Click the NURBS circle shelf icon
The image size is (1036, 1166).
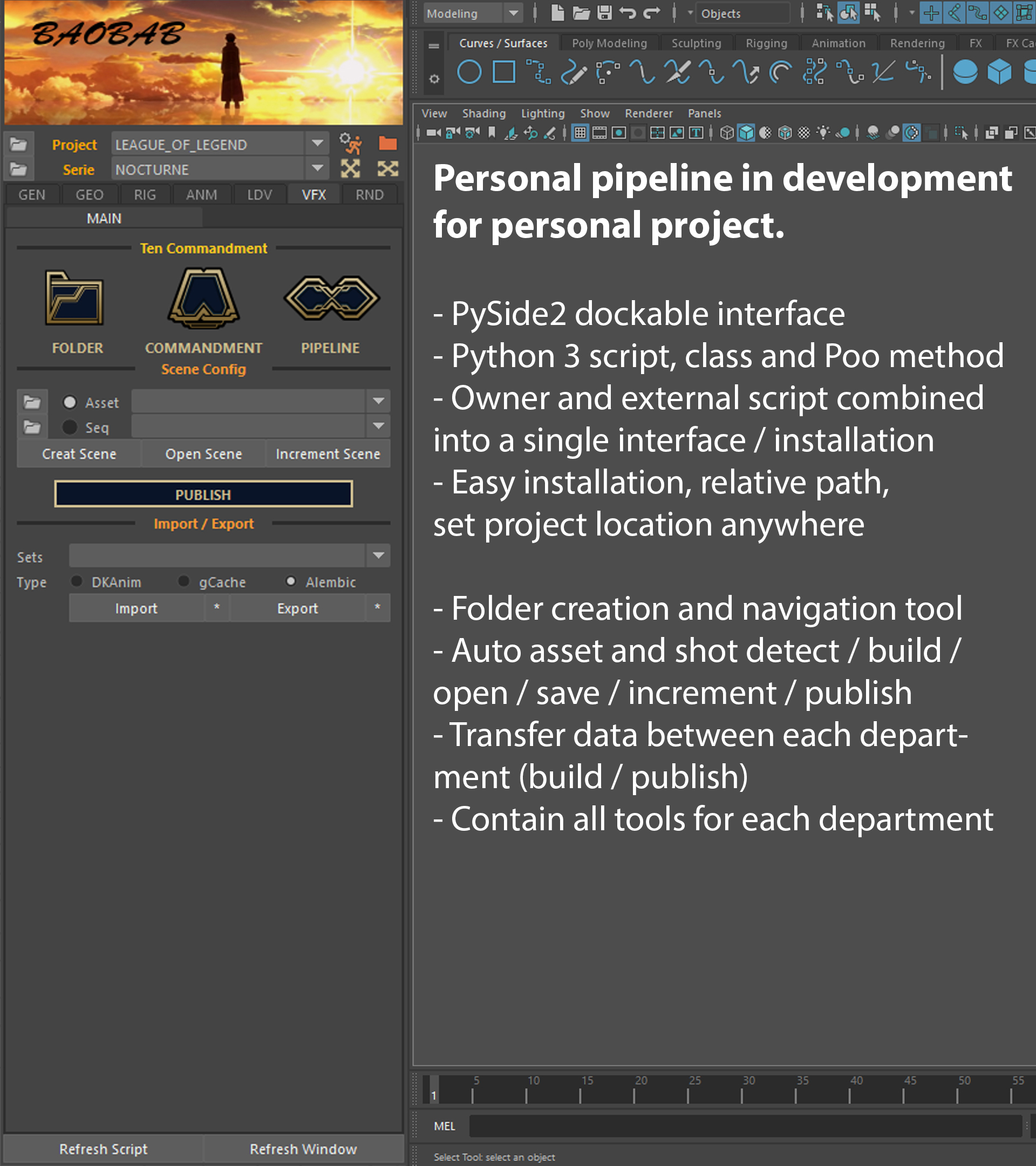tap(469, 72)
